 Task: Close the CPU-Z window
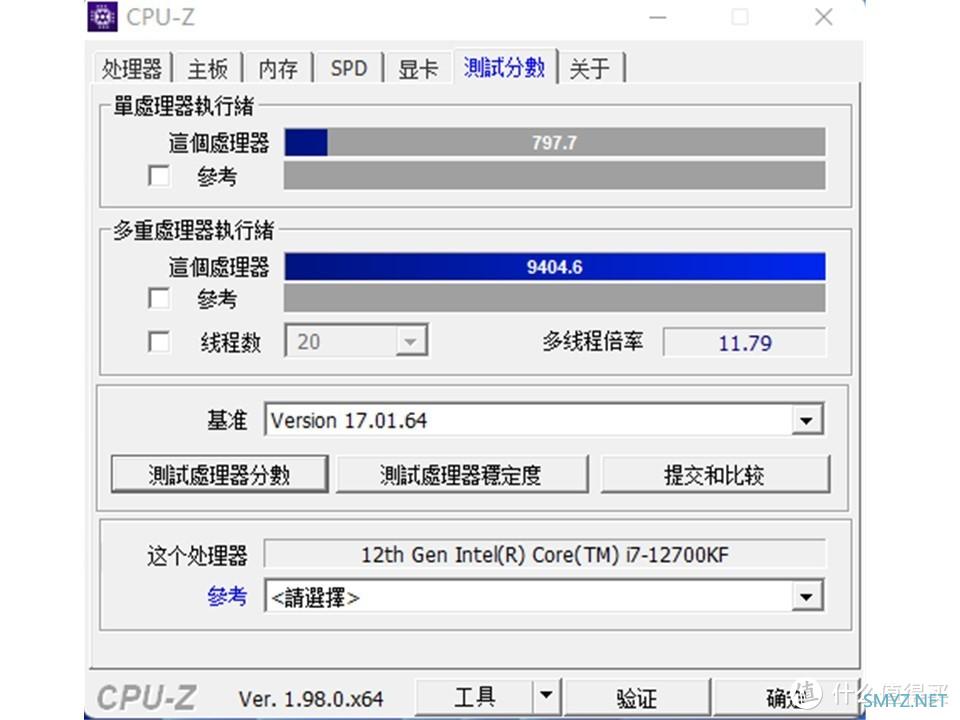coord(823,17)
